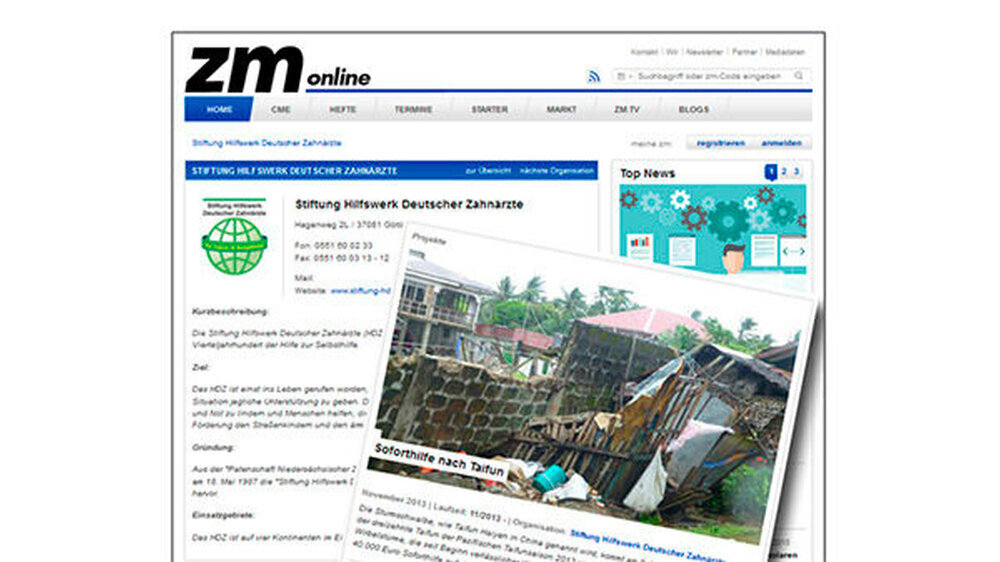This screenshot has width=1000, height=562.
Task: Go to the TERMINE tab
Action: 413,109
